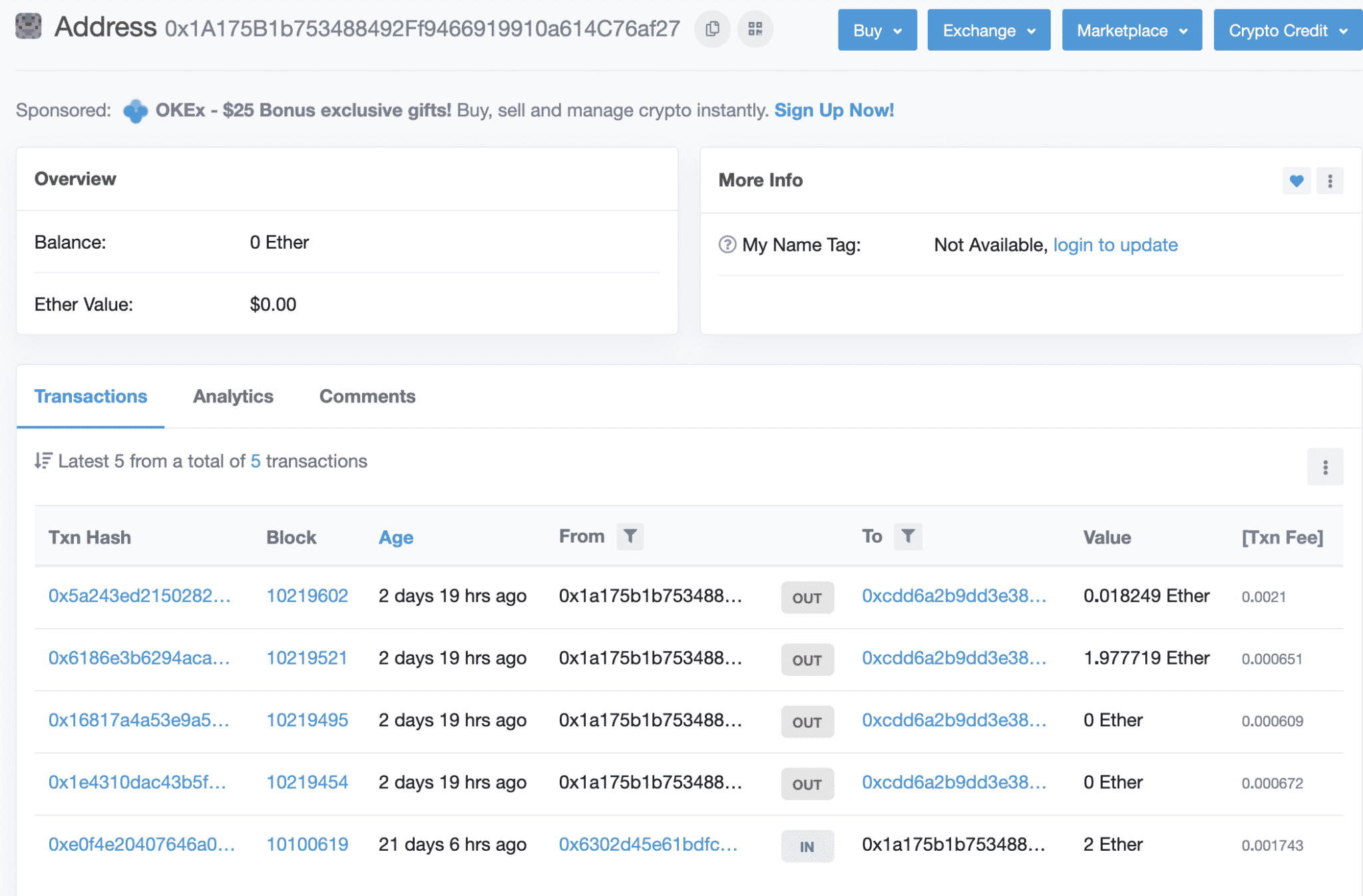Screen dimensions: 1363x896
Task: Click the OKEx sponsor logo icon
Action: tap(135, 110)
